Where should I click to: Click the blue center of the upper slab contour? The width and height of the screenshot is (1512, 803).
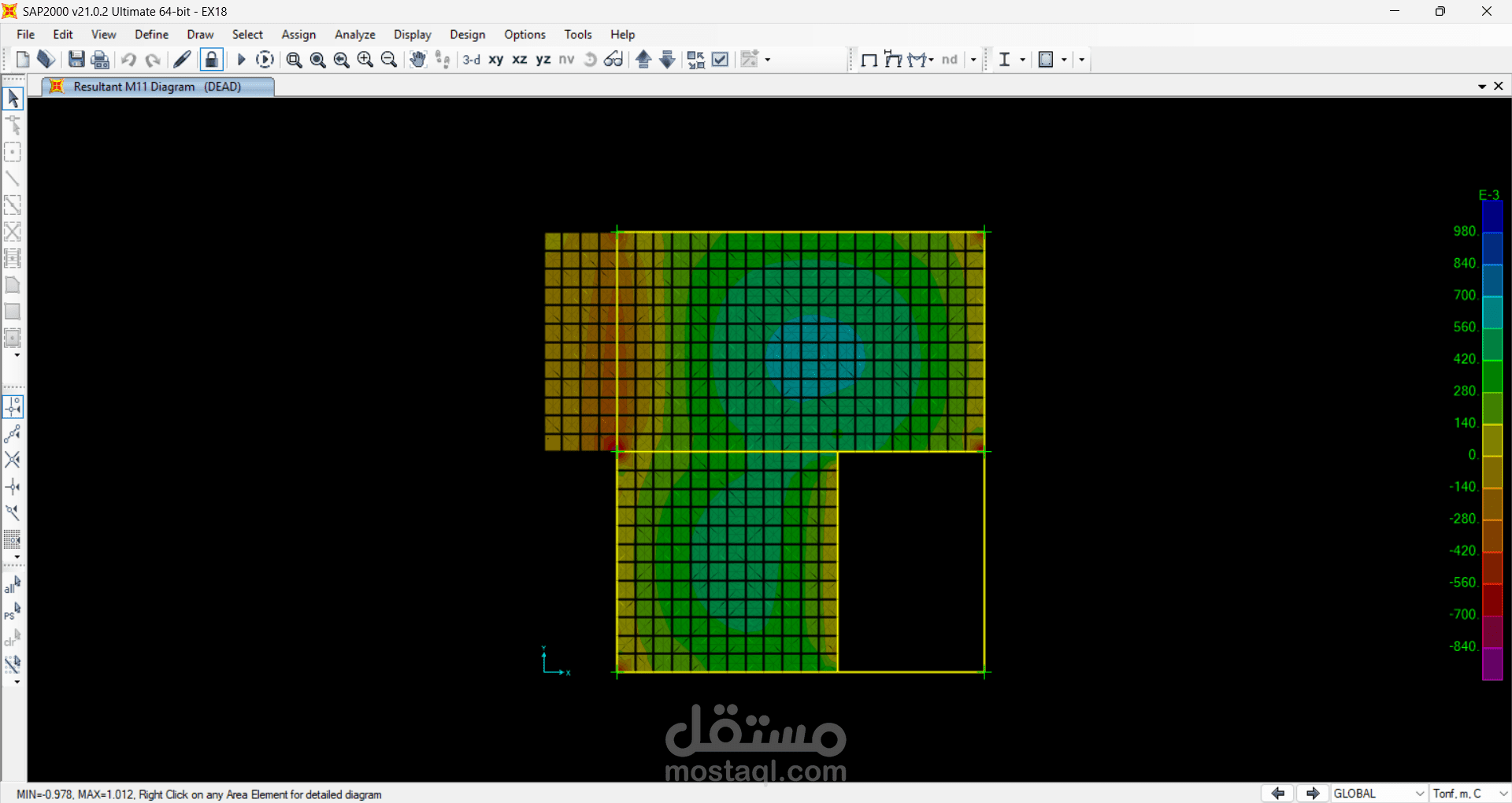click(x=814, y=356)
